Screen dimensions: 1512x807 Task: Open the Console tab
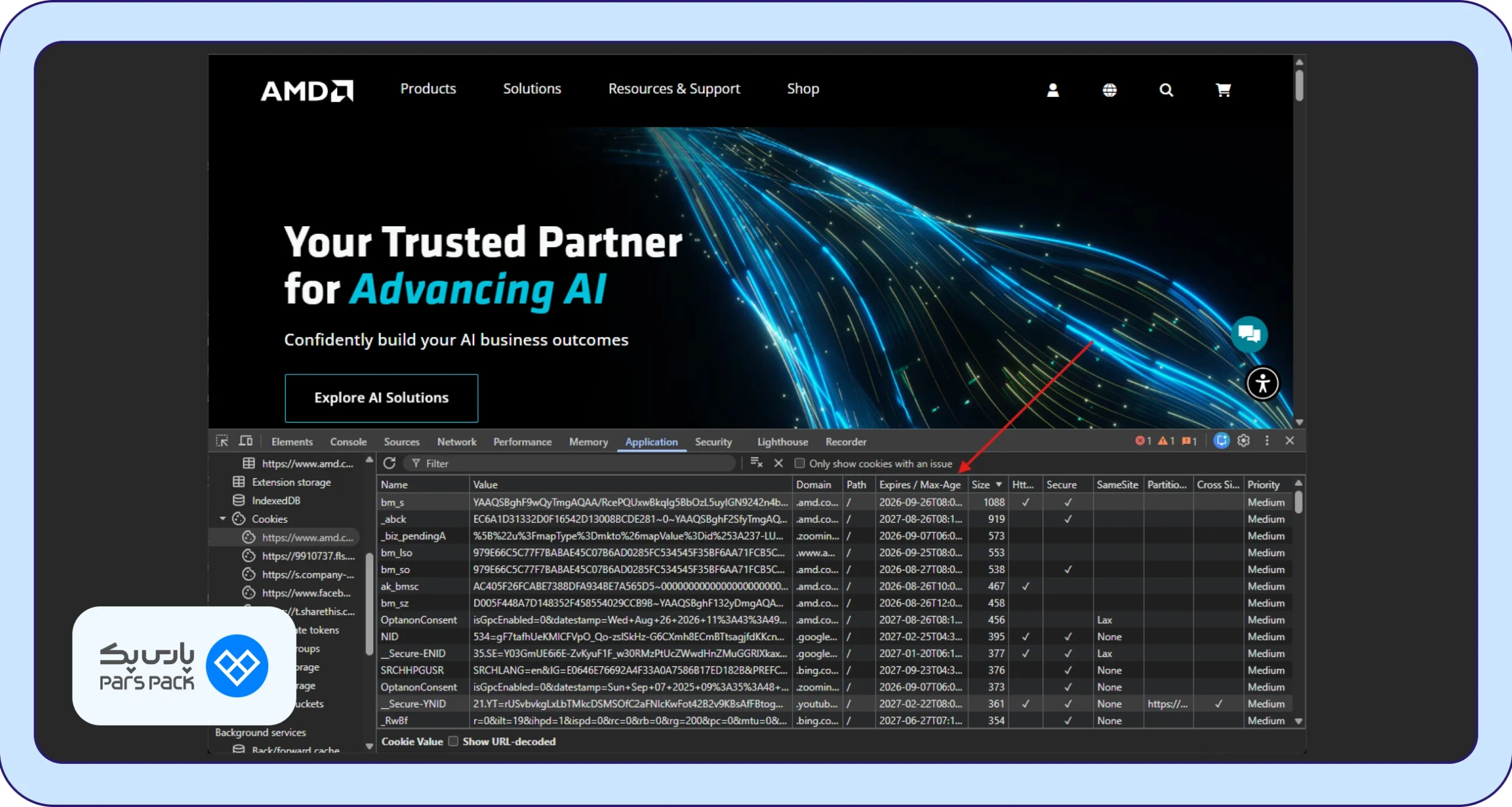(348, 442)
